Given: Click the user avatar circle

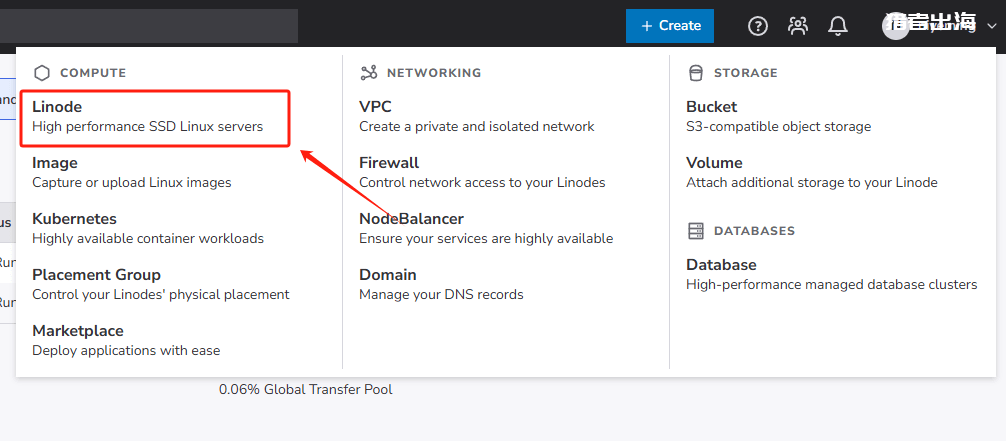Looking at the screenshot, I should pos(896,26).
